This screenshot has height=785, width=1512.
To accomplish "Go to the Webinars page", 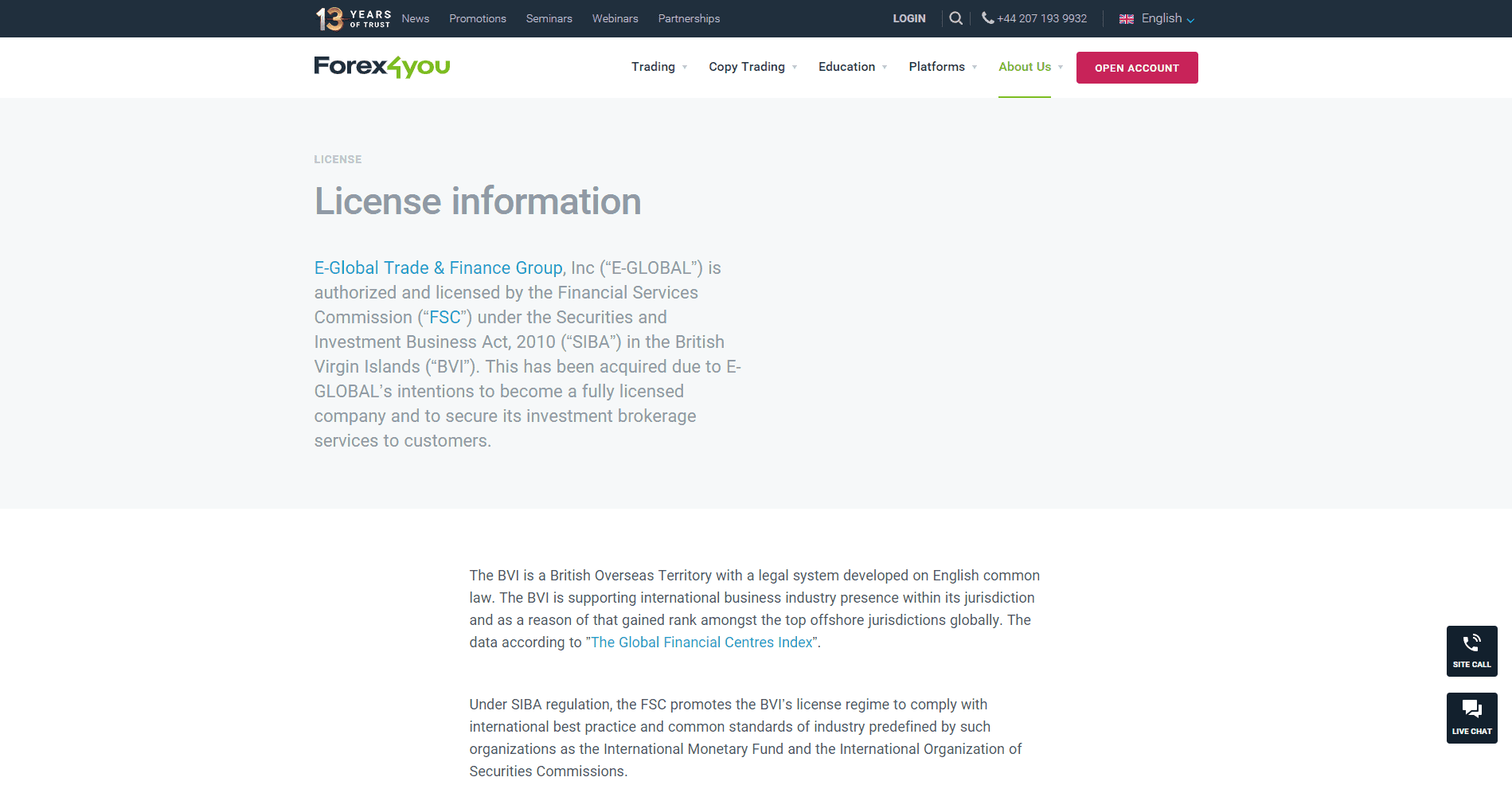I will coord(615,18).
